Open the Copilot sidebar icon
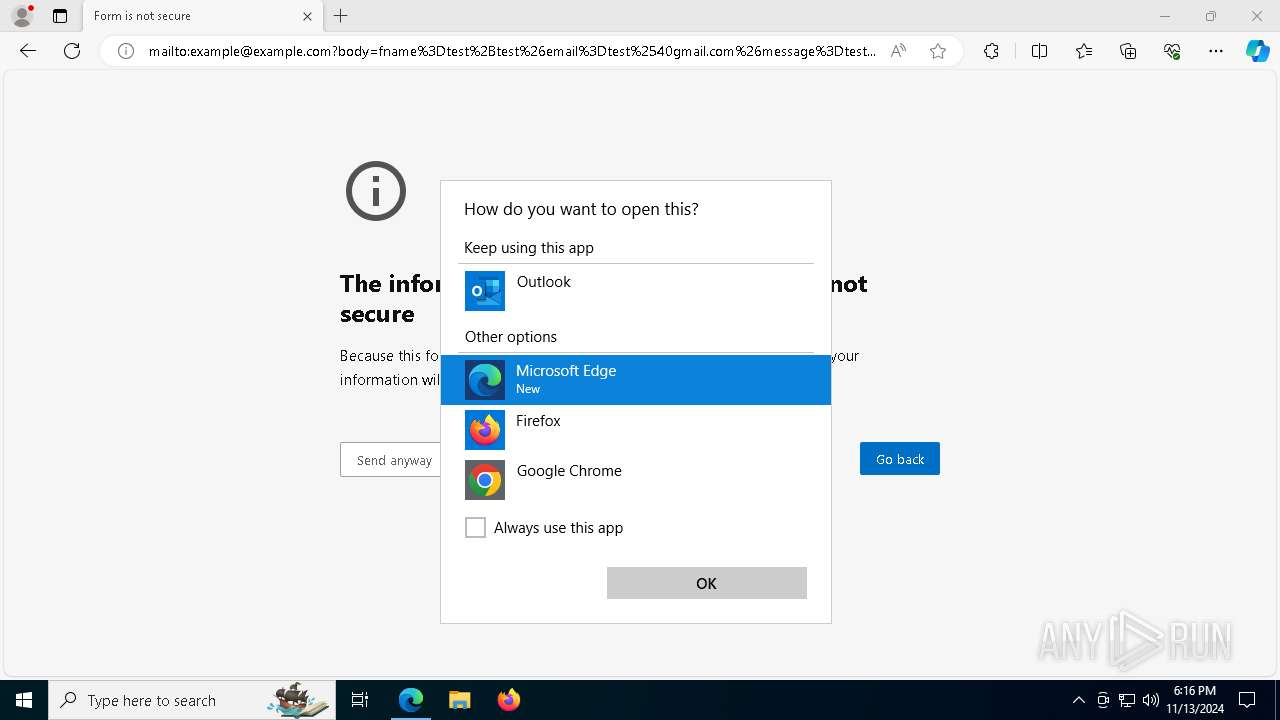 [1257, 51]
